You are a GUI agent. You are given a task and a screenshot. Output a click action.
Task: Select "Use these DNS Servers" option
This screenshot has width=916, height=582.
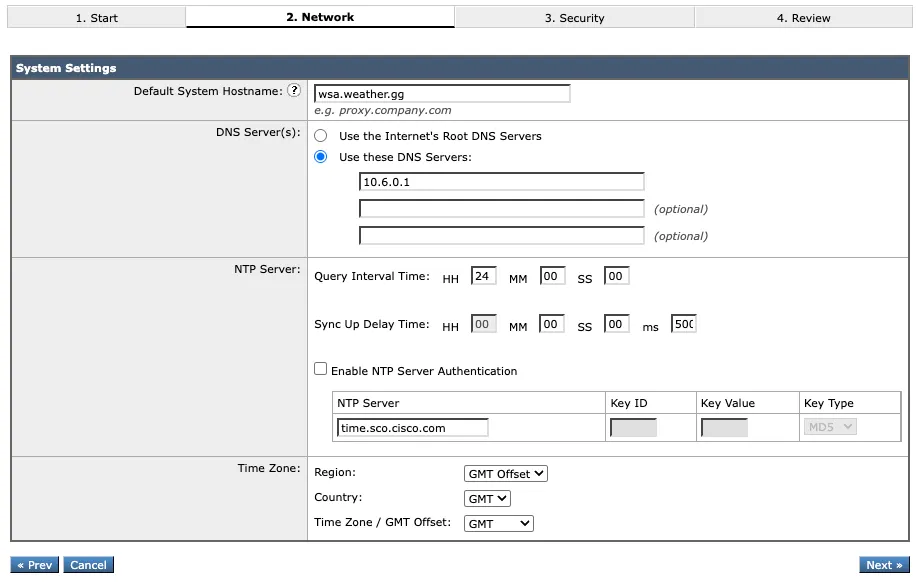(320, 156)
